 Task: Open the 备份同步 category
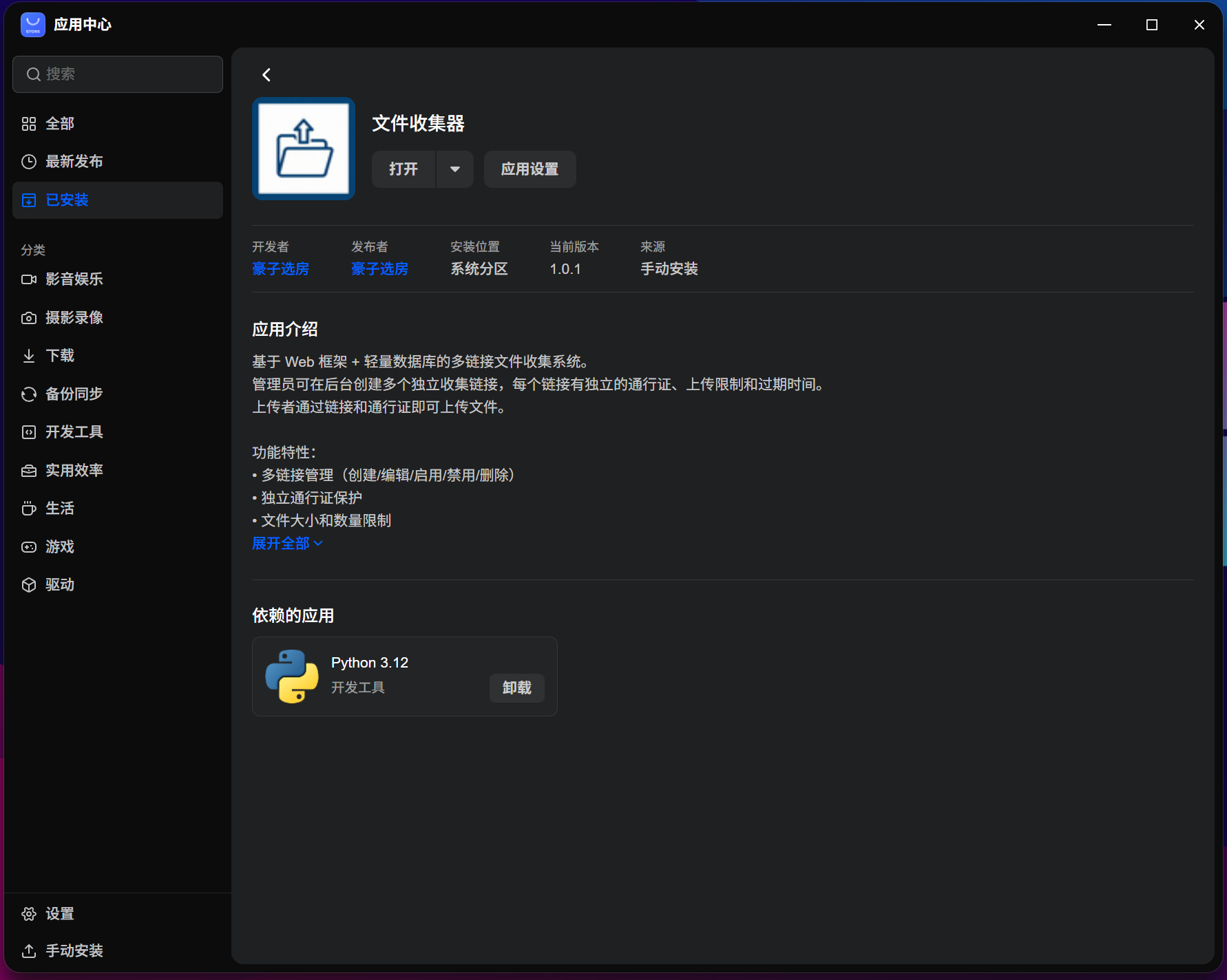click(x=118, y=394)
